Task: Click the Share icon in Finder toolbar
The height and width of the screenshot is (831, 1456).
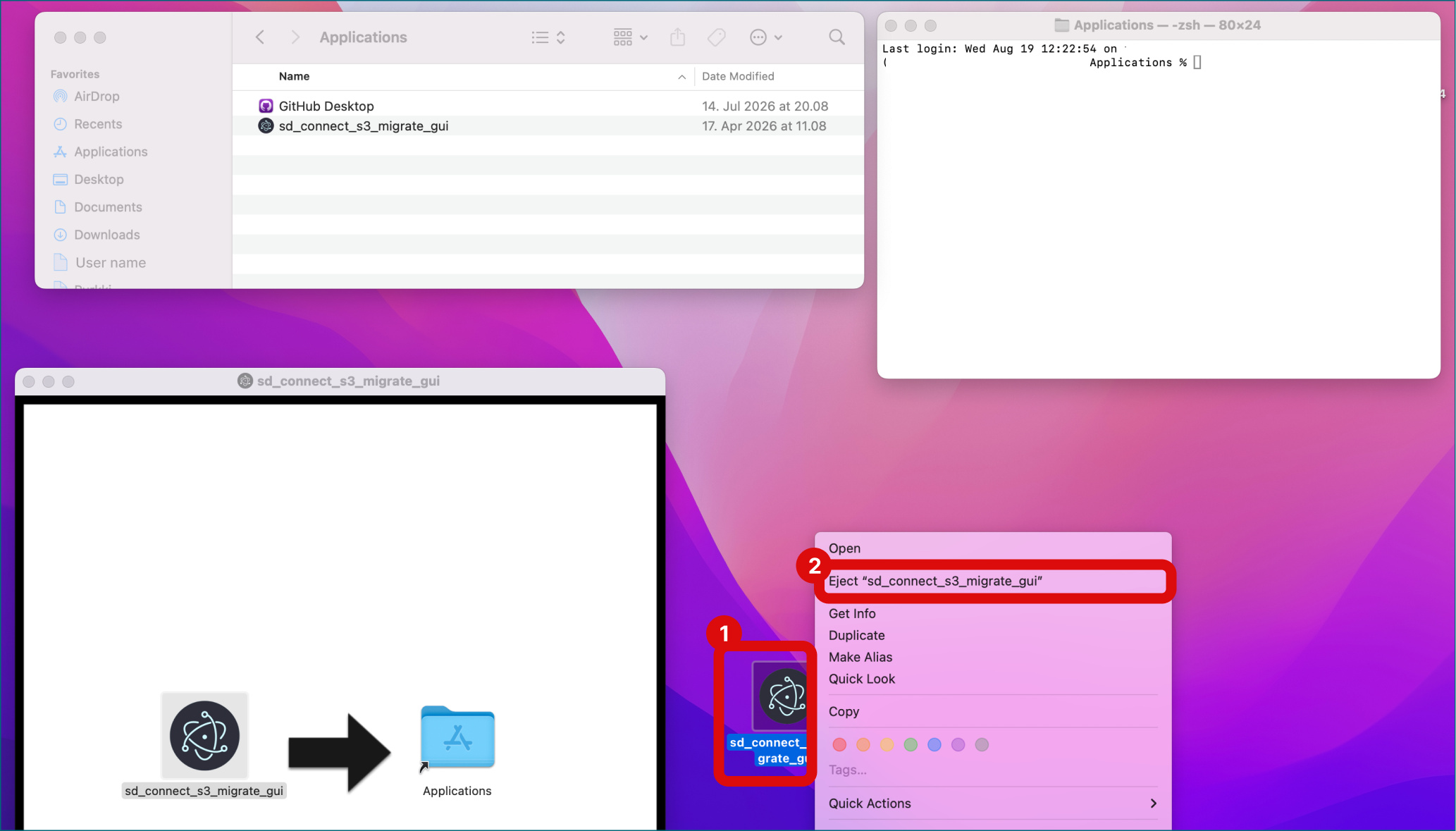Action: (x=678, y=37)
